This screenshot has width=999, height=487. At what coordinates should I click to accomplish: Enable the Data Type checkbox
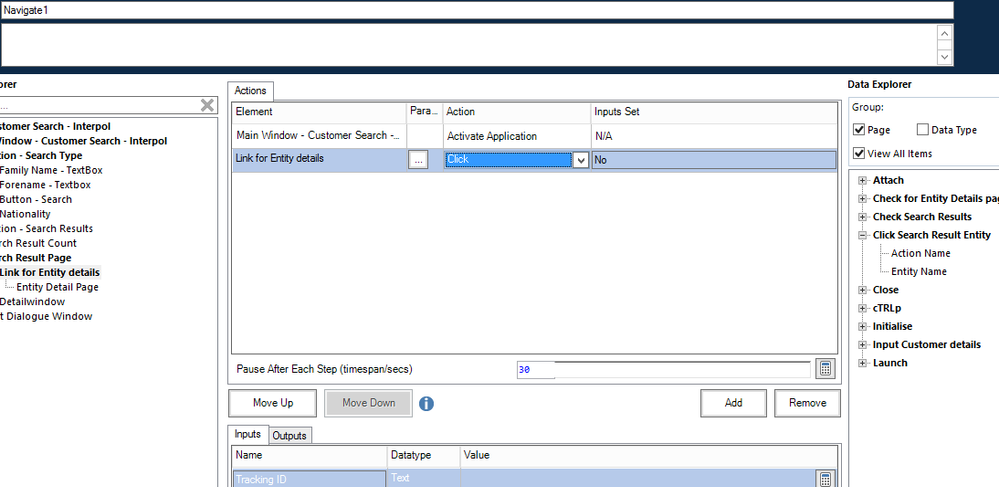pyautogui.click(x=924, y=130)
